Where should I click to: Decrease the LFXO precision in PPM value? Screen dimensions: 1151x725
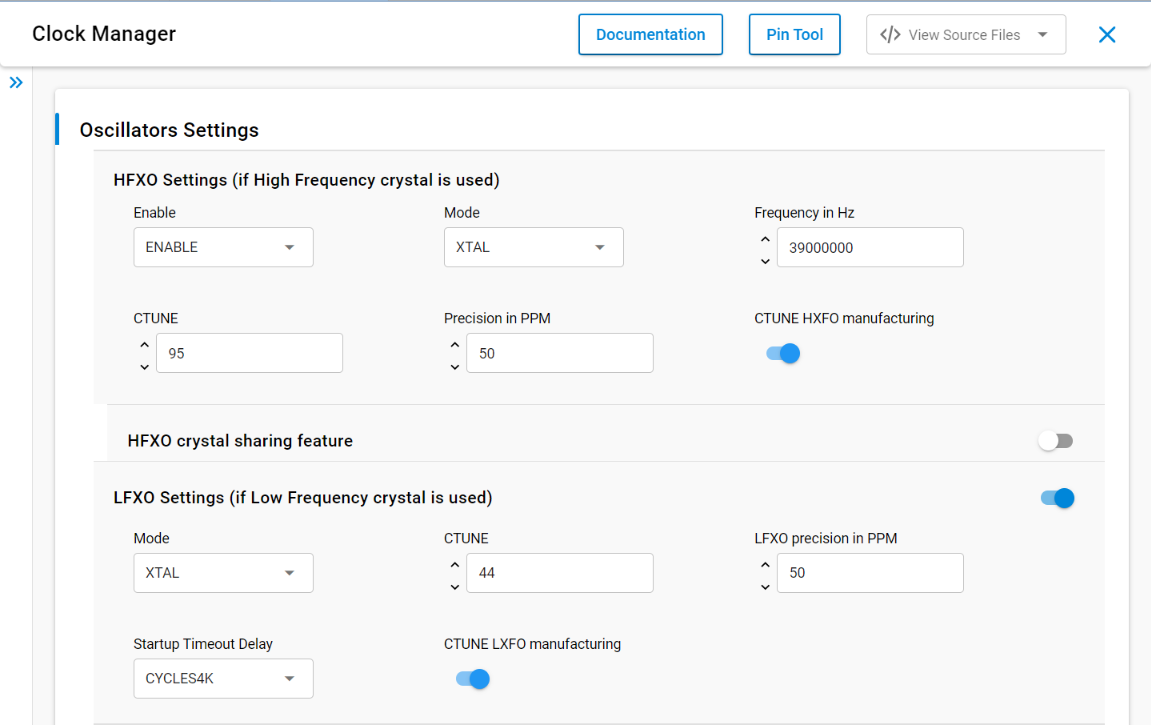tap(765, 587)
